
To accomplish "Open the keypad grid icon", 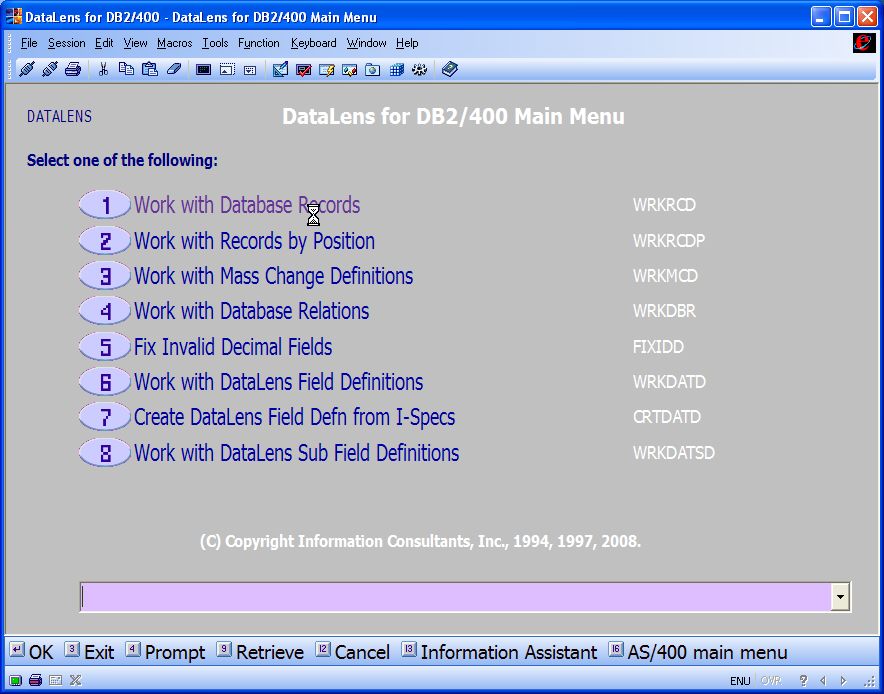I will coord(396,69).
